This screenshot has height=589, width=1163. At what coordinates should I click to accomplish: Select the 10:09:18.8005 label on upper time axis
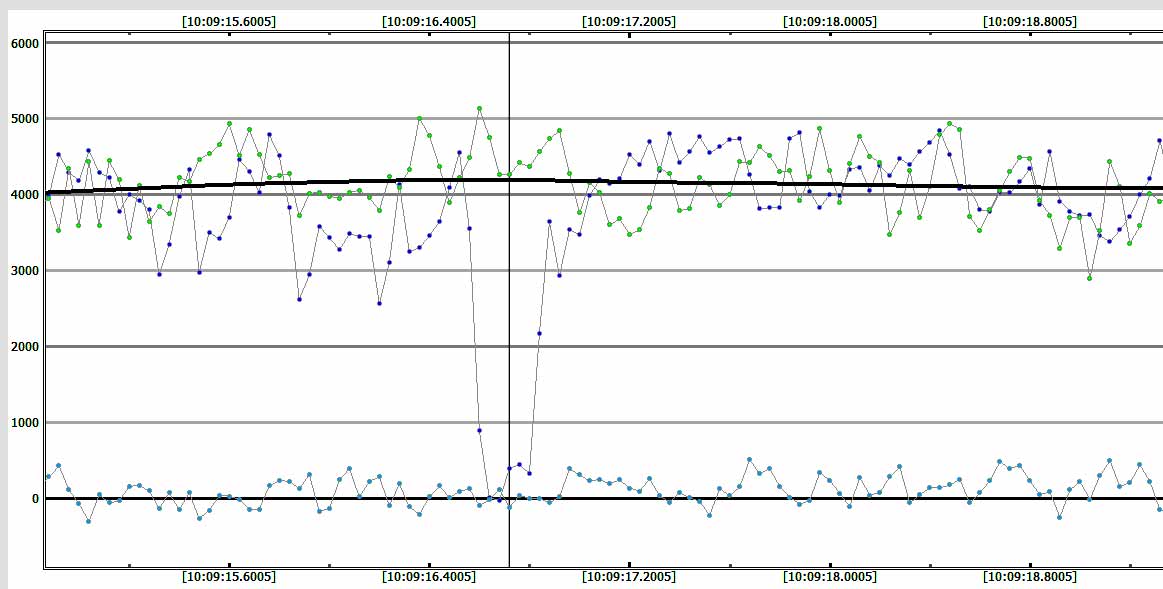[1029, 22]
